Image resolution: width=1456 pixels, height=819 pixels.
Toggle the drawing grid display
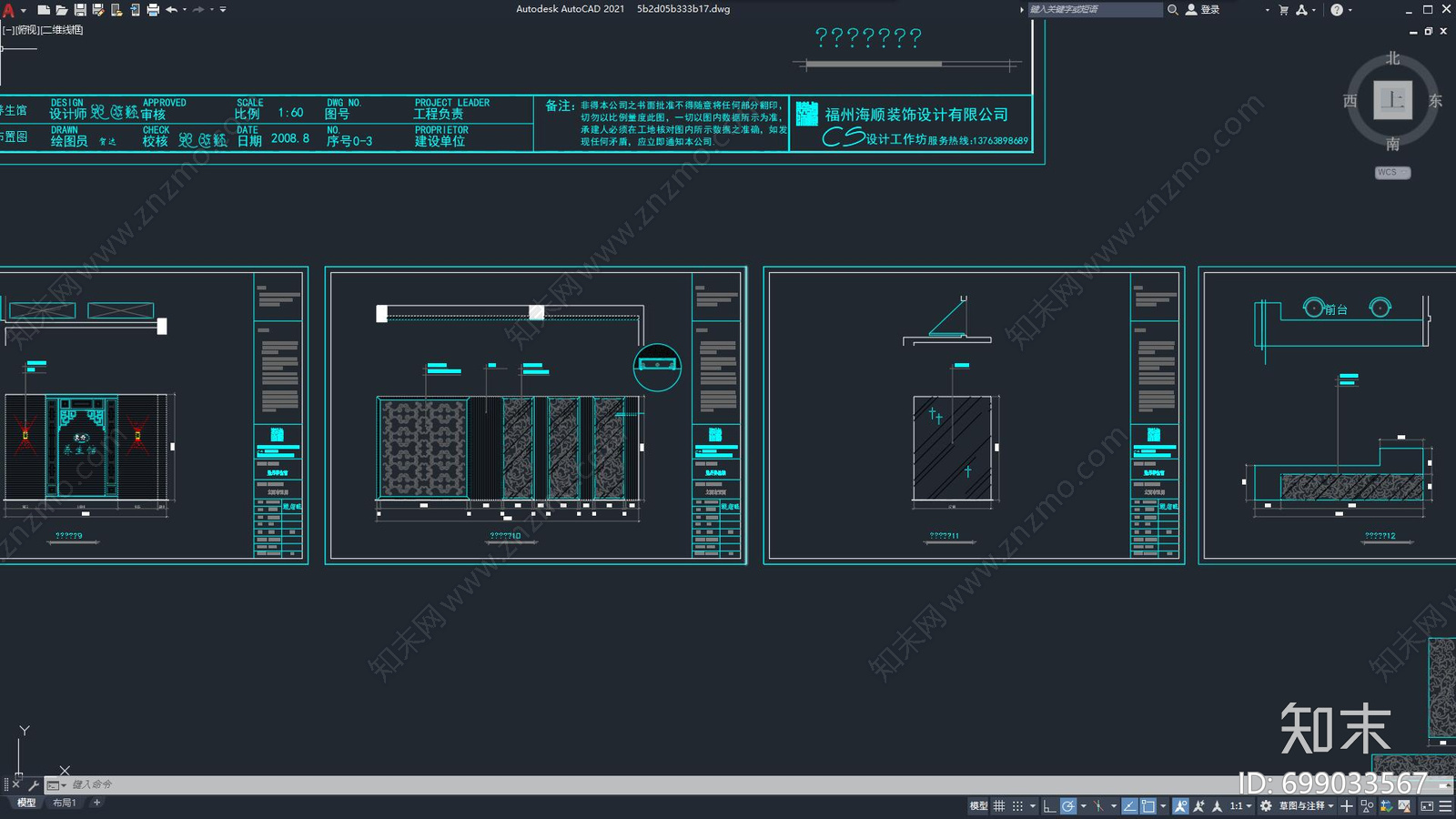pyautogui.click(x=999, y=805)
